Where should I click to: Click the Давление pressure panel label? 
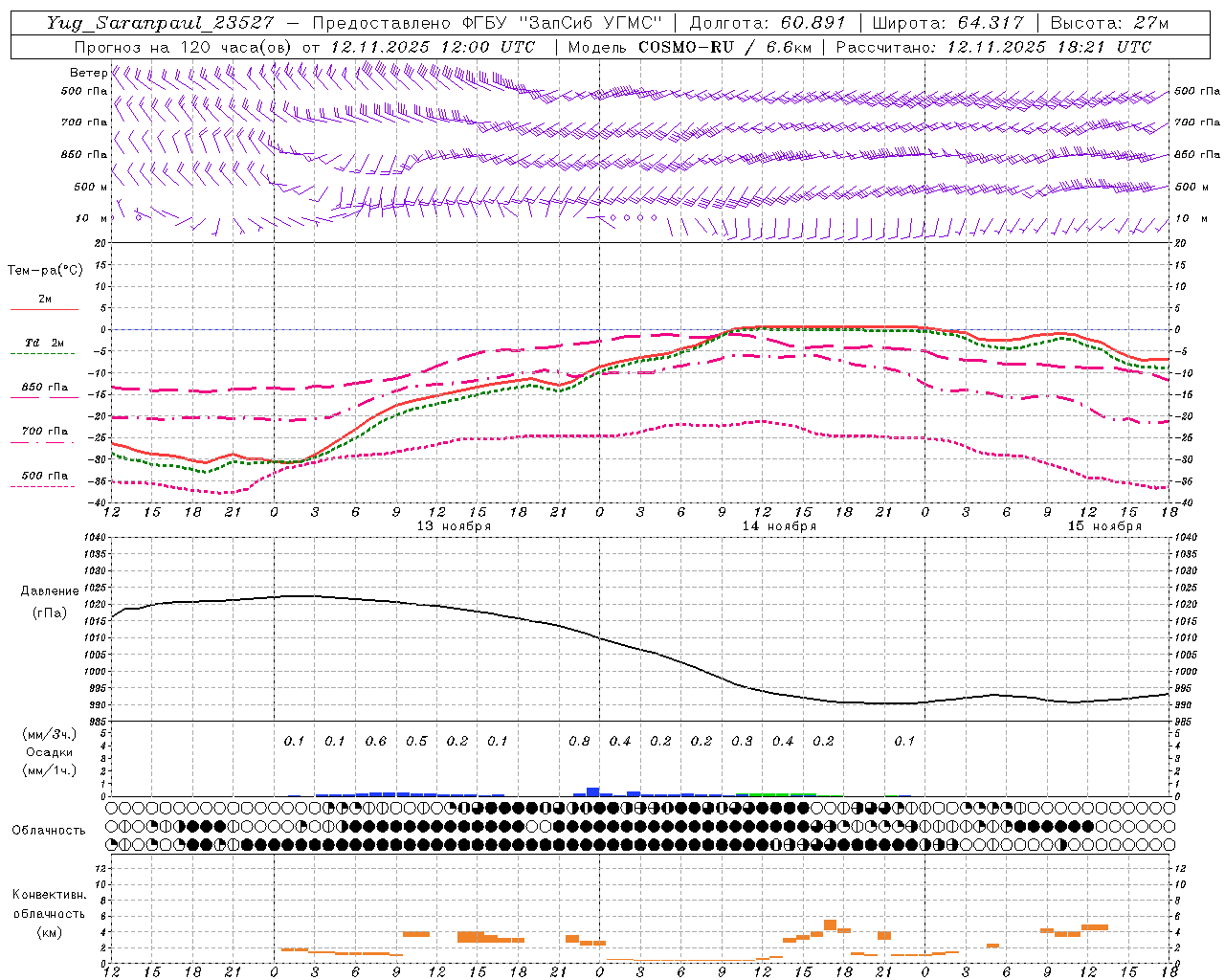point(50,591)
